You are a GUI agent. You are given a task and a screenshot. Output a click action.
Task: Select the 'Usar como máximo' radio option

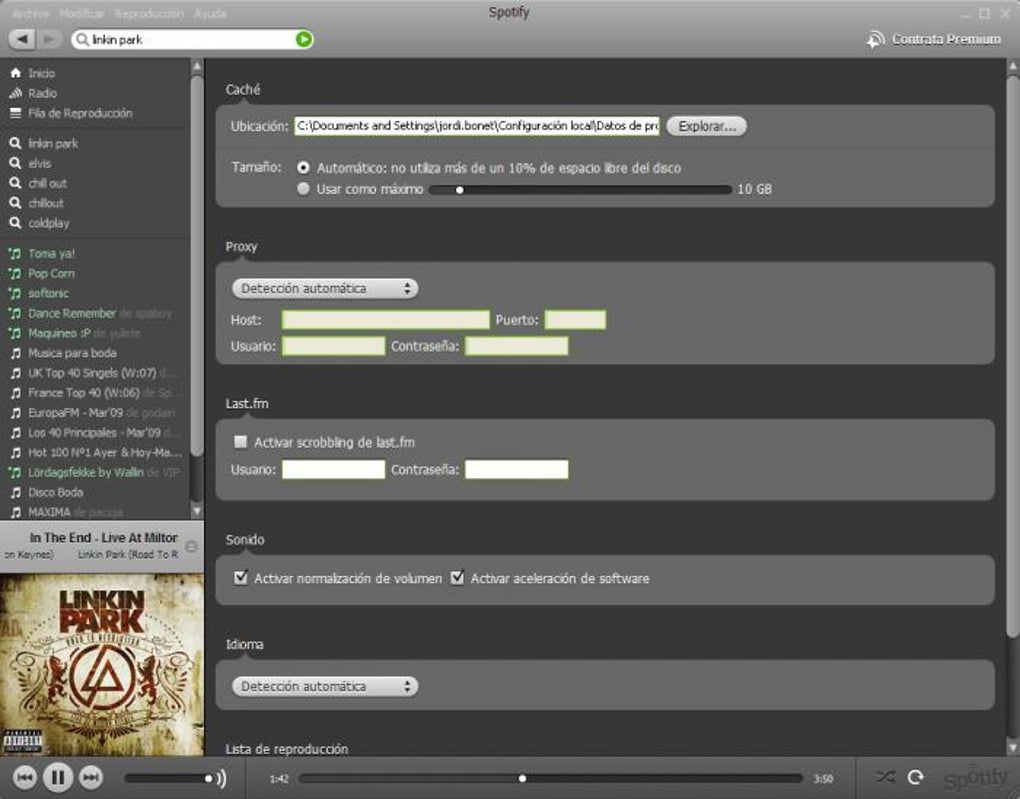(x=303, y=189)
